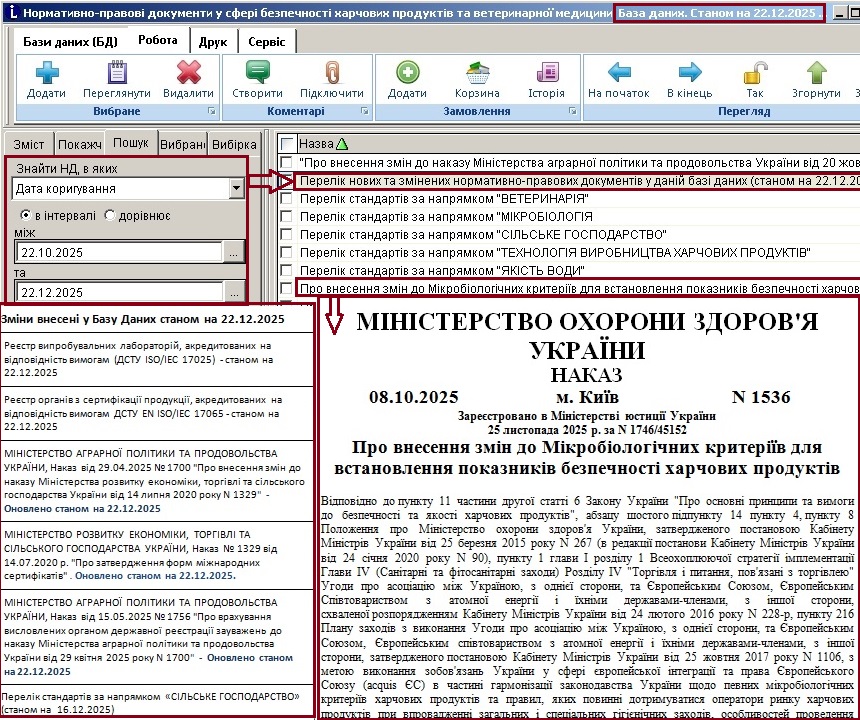860x720 pixels.
Task: Select the 'дорівнює' radio button
Action: 110,215
